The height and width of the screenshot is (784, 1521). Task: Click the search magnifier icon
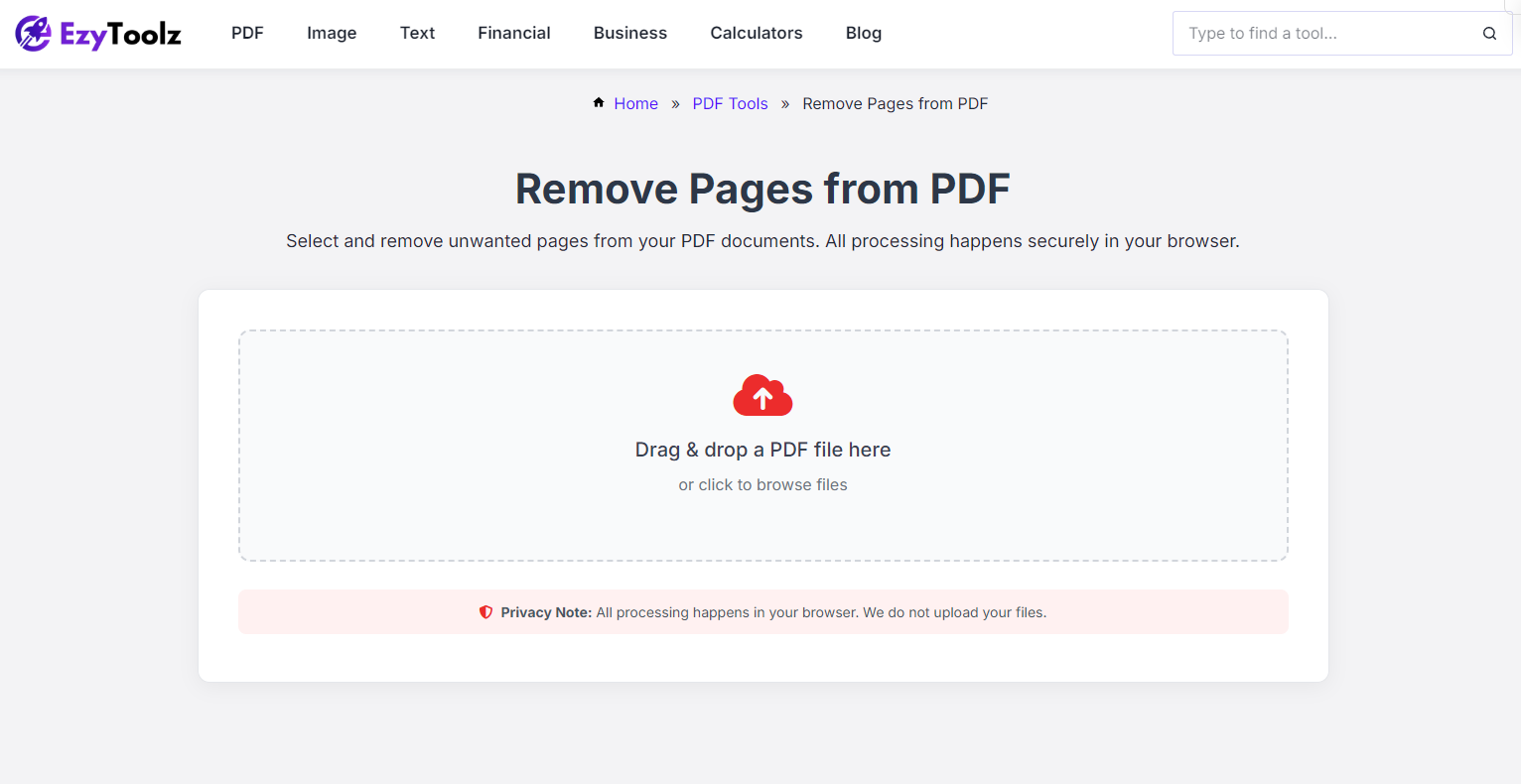point(1489,33)
